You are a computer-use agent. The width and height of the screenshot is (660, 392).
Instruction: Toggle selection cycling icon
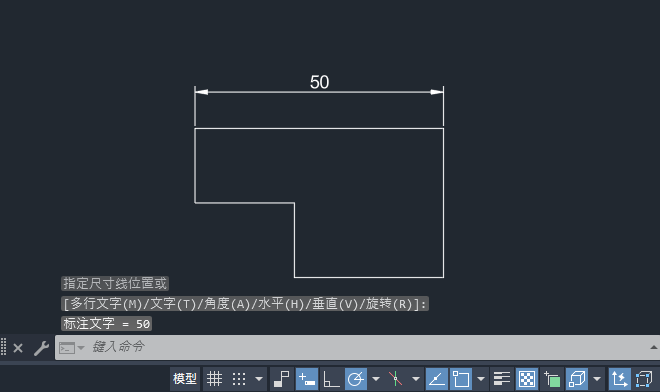[x=552, y=379]
